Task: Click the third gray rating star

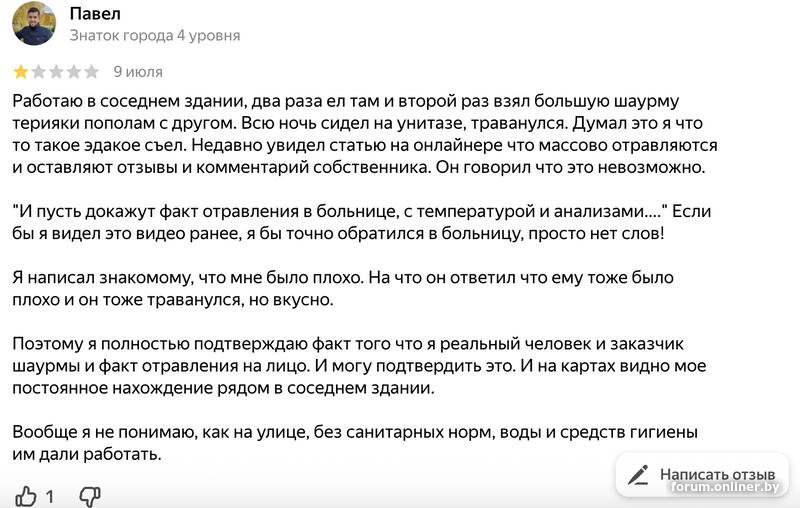Action: (57, 72)
